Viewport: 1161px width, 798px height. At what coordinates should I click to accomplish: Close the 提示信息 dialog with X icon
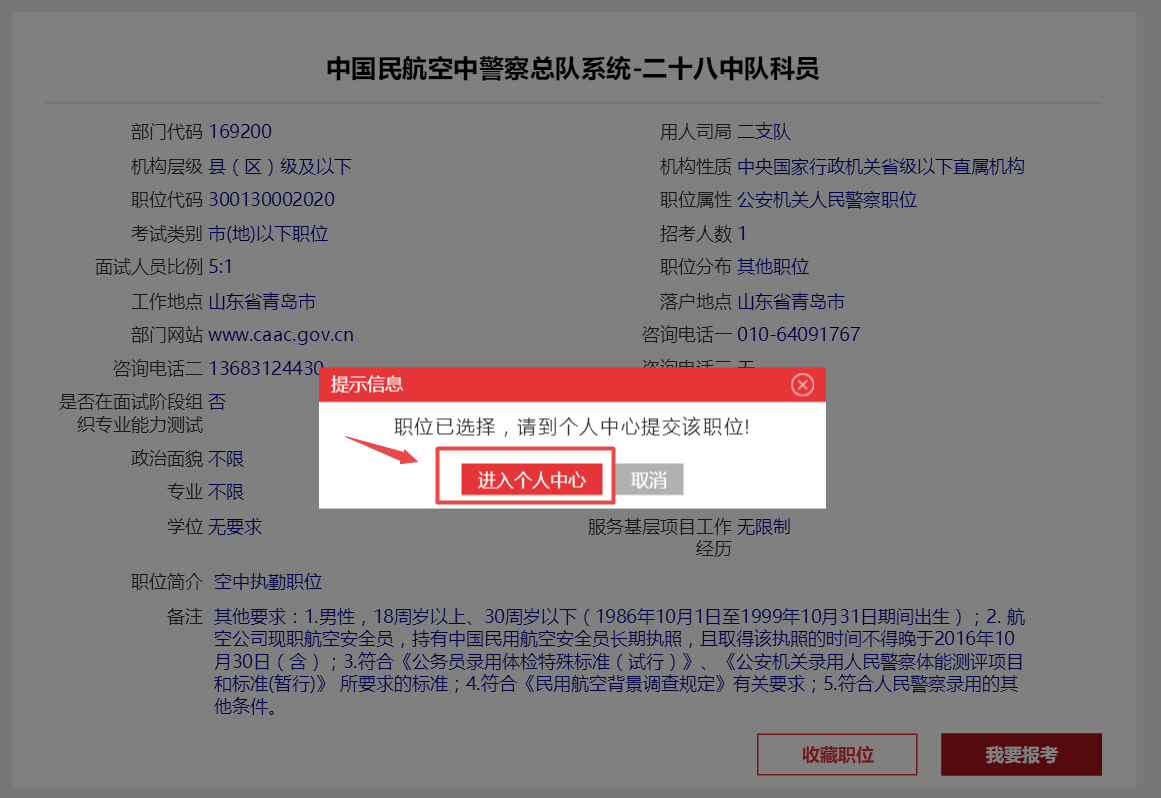point(802,385)
